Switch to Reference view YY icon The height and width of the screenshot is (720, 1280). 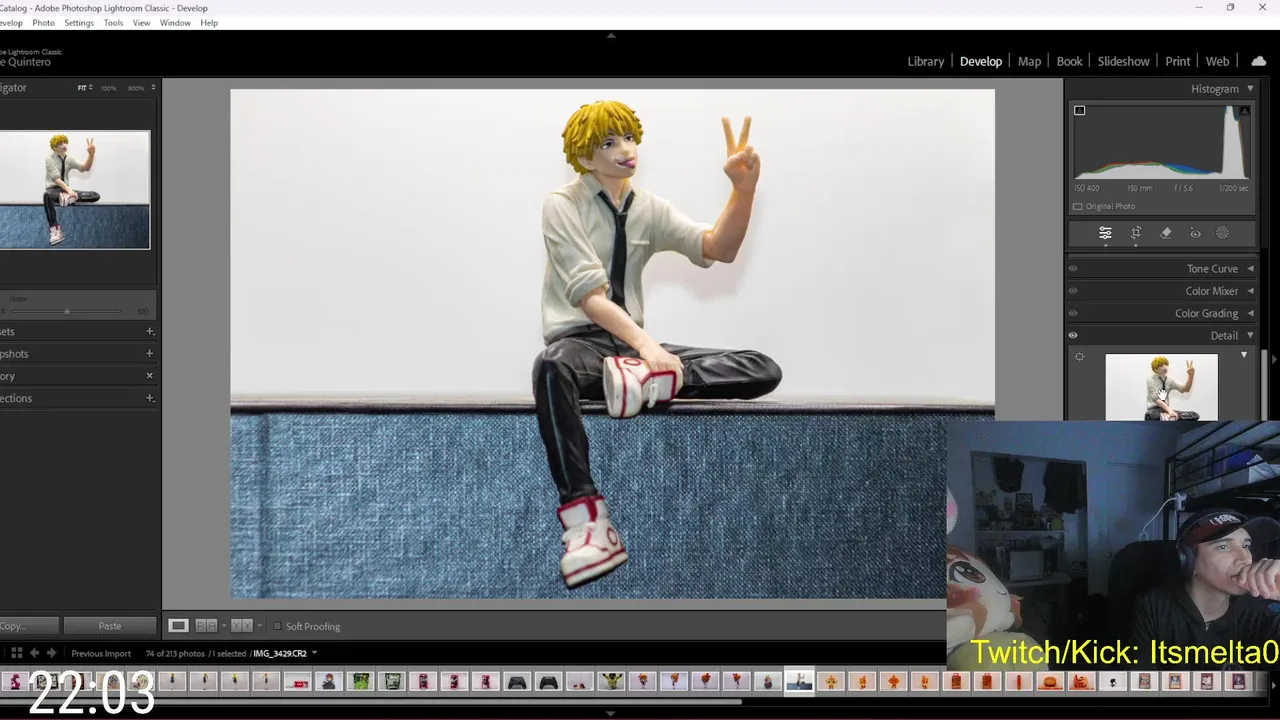pyautogui.click(x=241, y=626)
